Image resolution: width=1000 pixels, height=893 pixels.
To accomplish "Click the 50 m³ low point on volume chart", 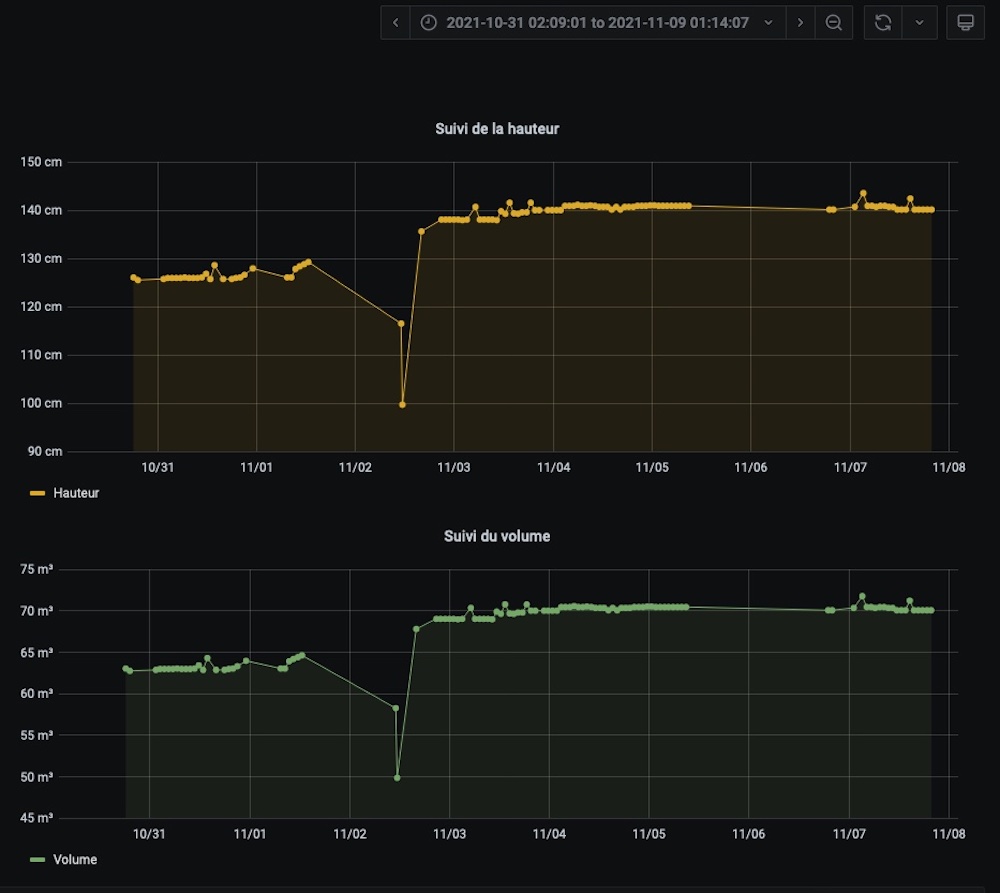I will pos(397,778).
